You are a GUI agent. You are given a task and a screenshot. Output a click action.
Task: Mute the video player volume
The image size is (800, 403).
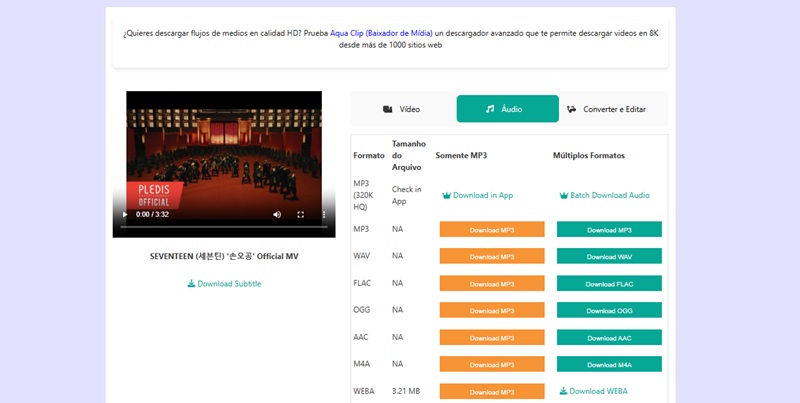[x=277, y=214]
